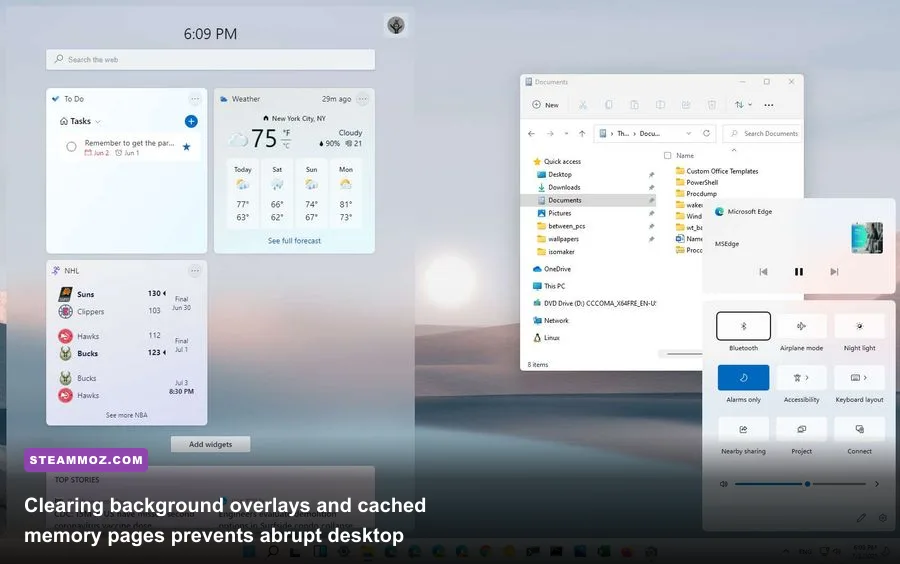Click the volume slider handle
Viewport: 900px width, 564px height.
808,484
